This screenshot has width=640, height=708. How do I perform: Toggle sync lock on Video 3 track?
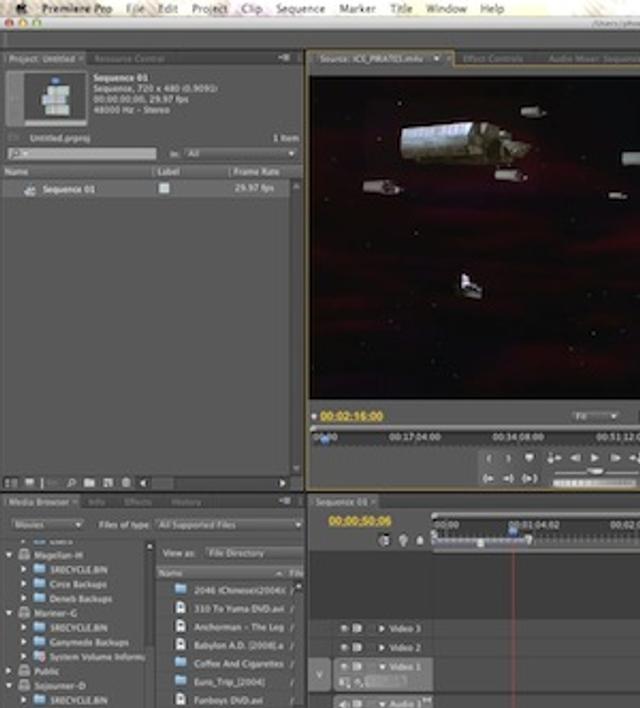357,629
